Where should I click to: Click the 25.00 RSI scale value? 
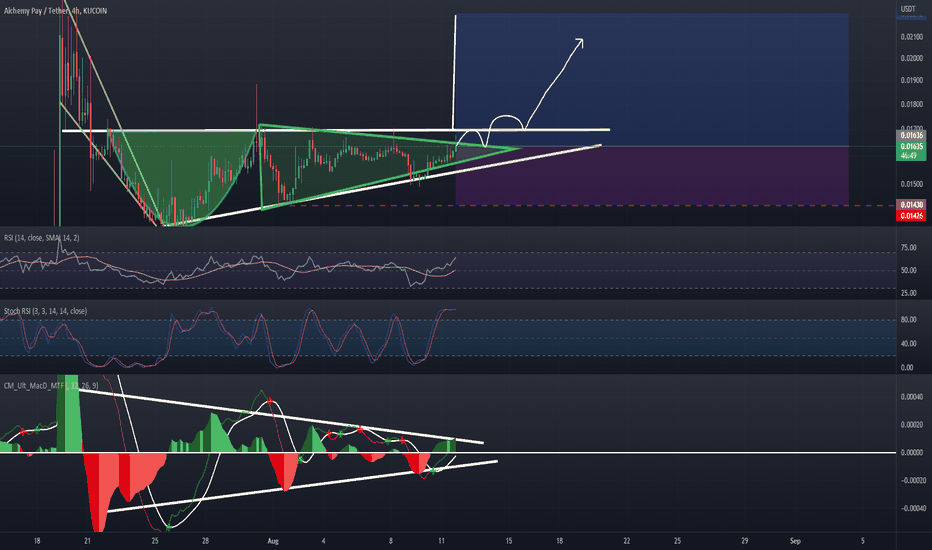click(x=908, y=293)
